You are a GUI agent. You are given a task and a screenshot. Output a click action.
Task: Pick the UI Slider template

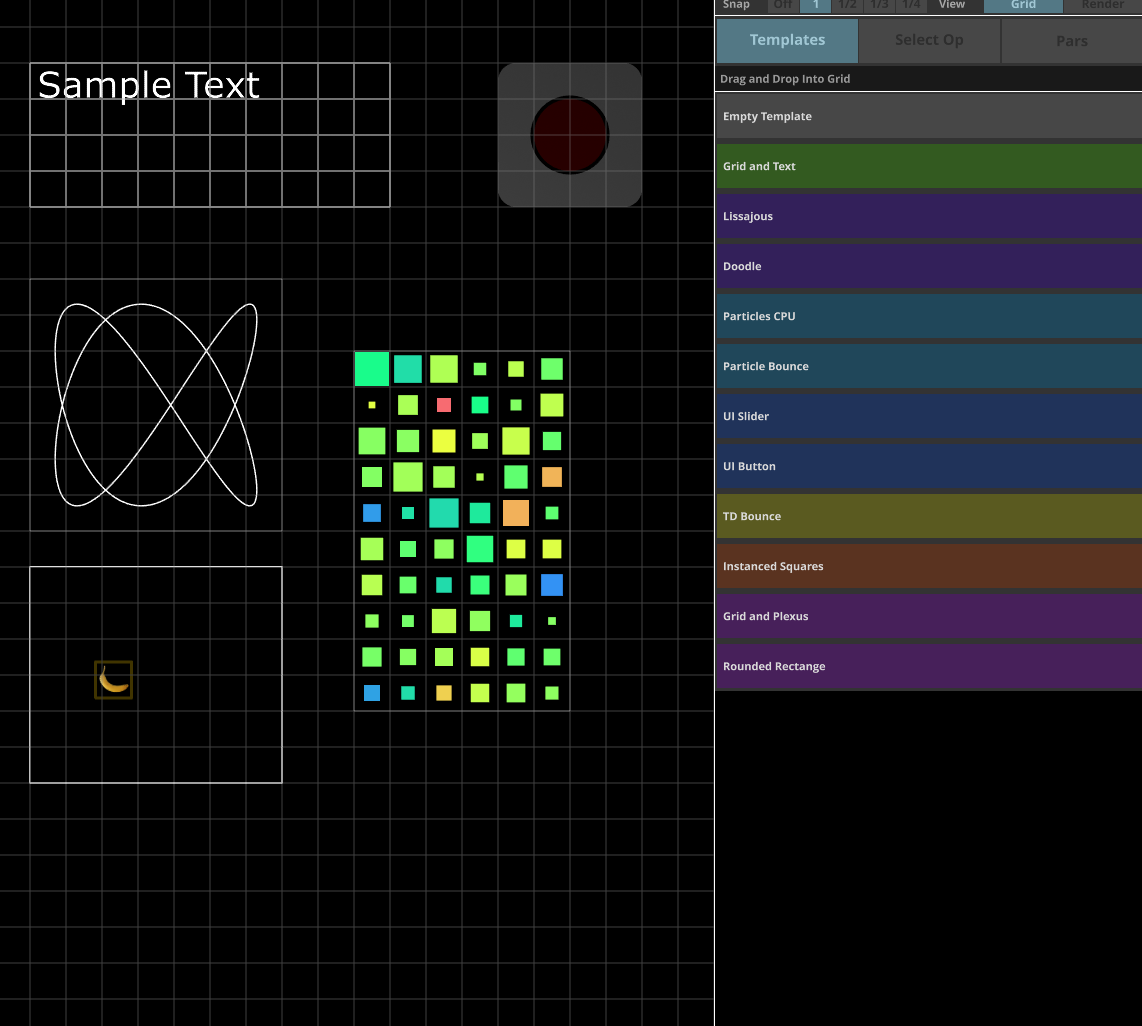click(x=928, y=416)
